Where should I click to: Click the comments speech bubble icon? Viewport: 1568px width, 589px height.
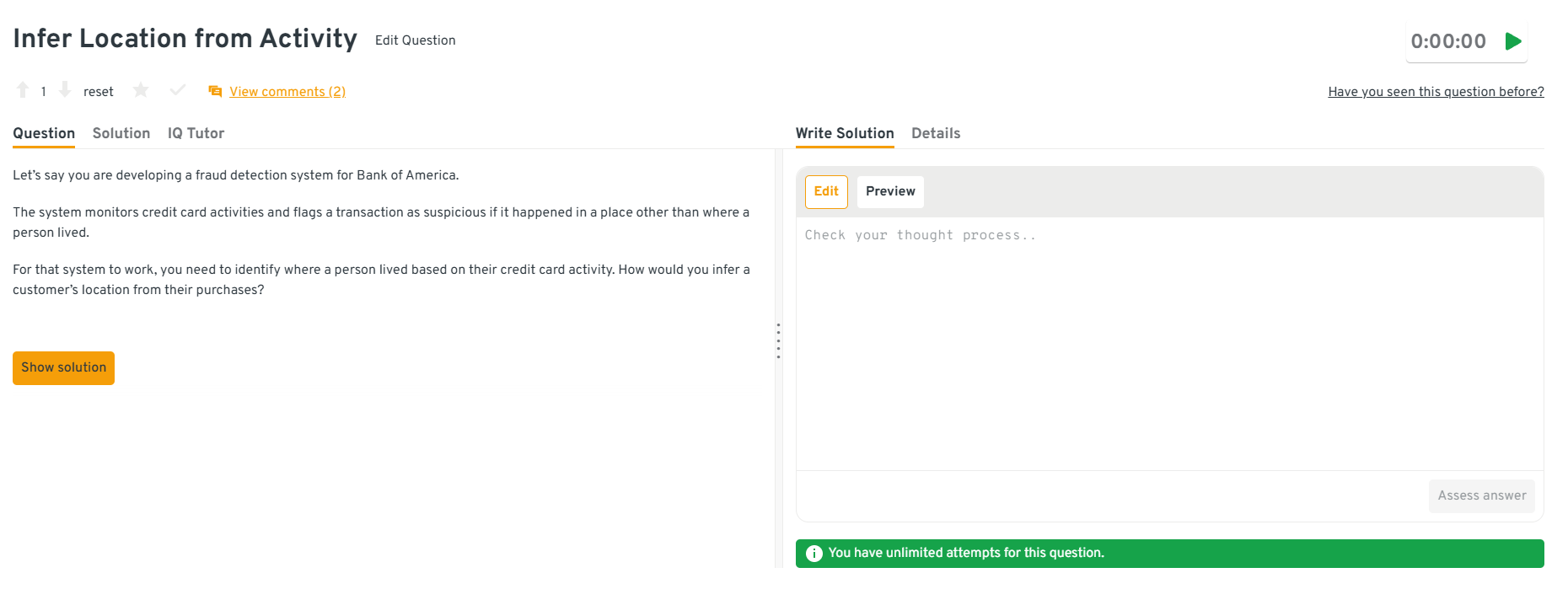tap(215, 91)
